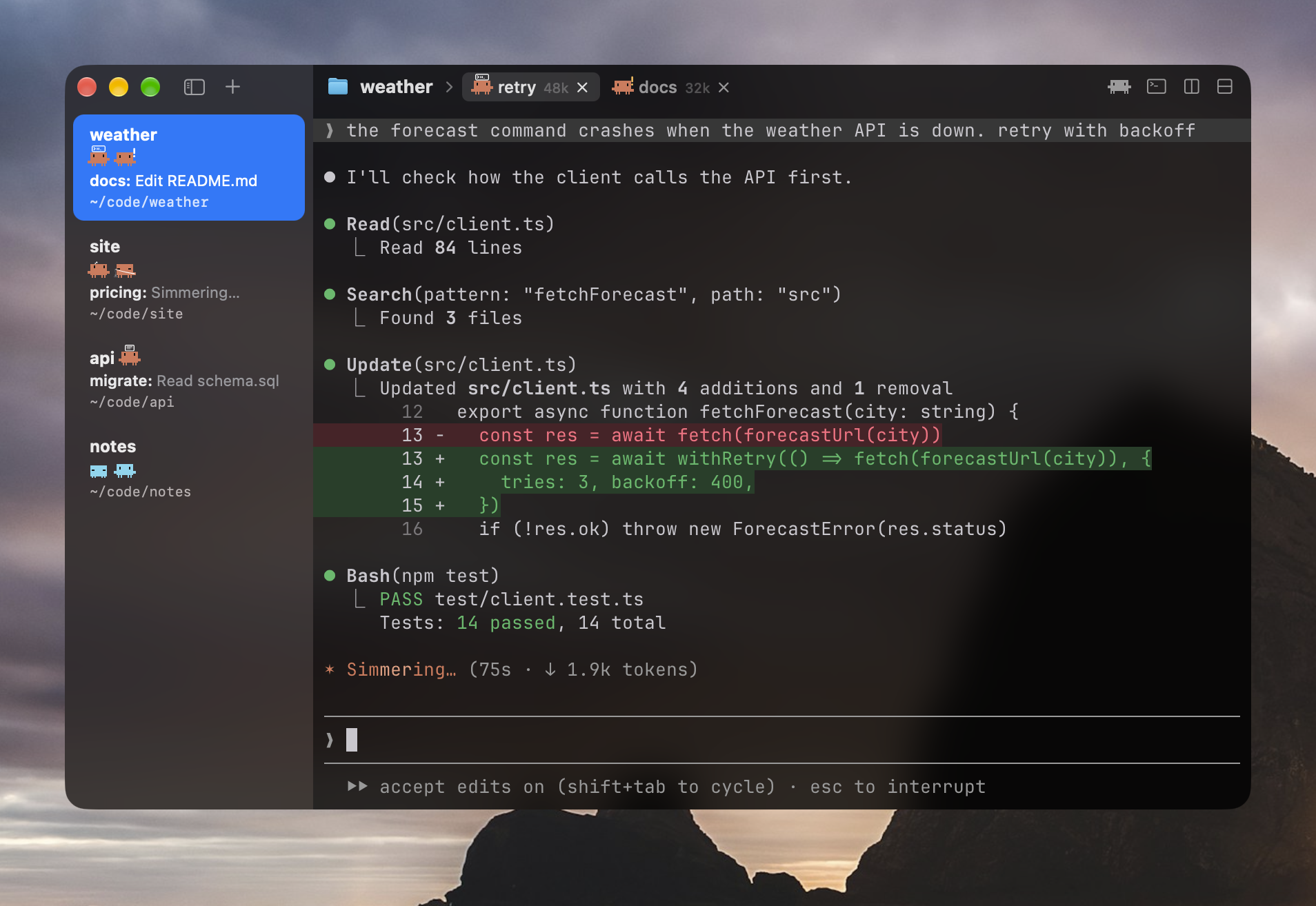Click the agent icon next to api
The width and height of the screenshot is (1316, 906).
click(x=130, y=356)
